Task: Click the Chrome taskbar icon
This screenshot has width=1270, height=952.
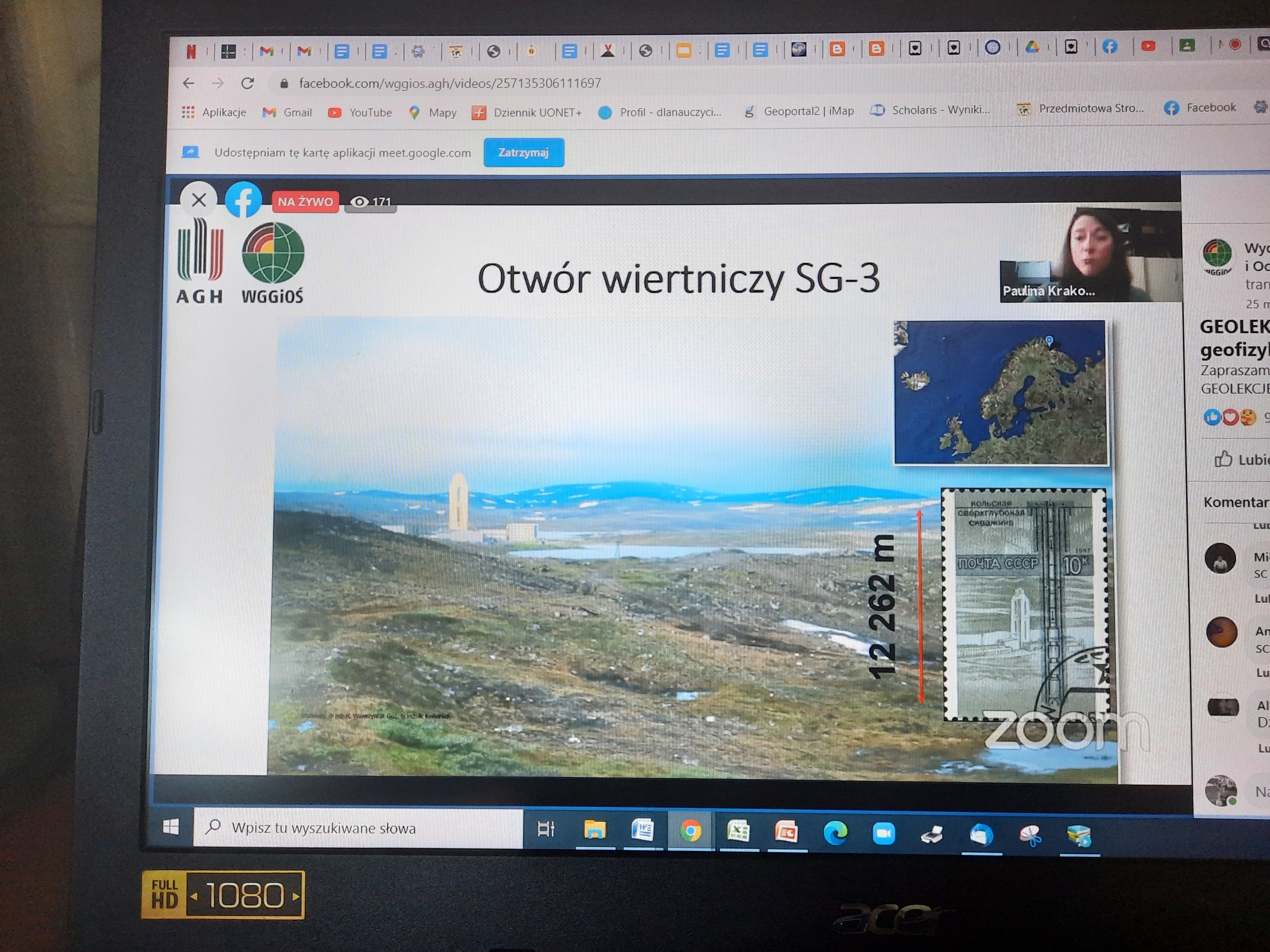Action: pos(691,831)
